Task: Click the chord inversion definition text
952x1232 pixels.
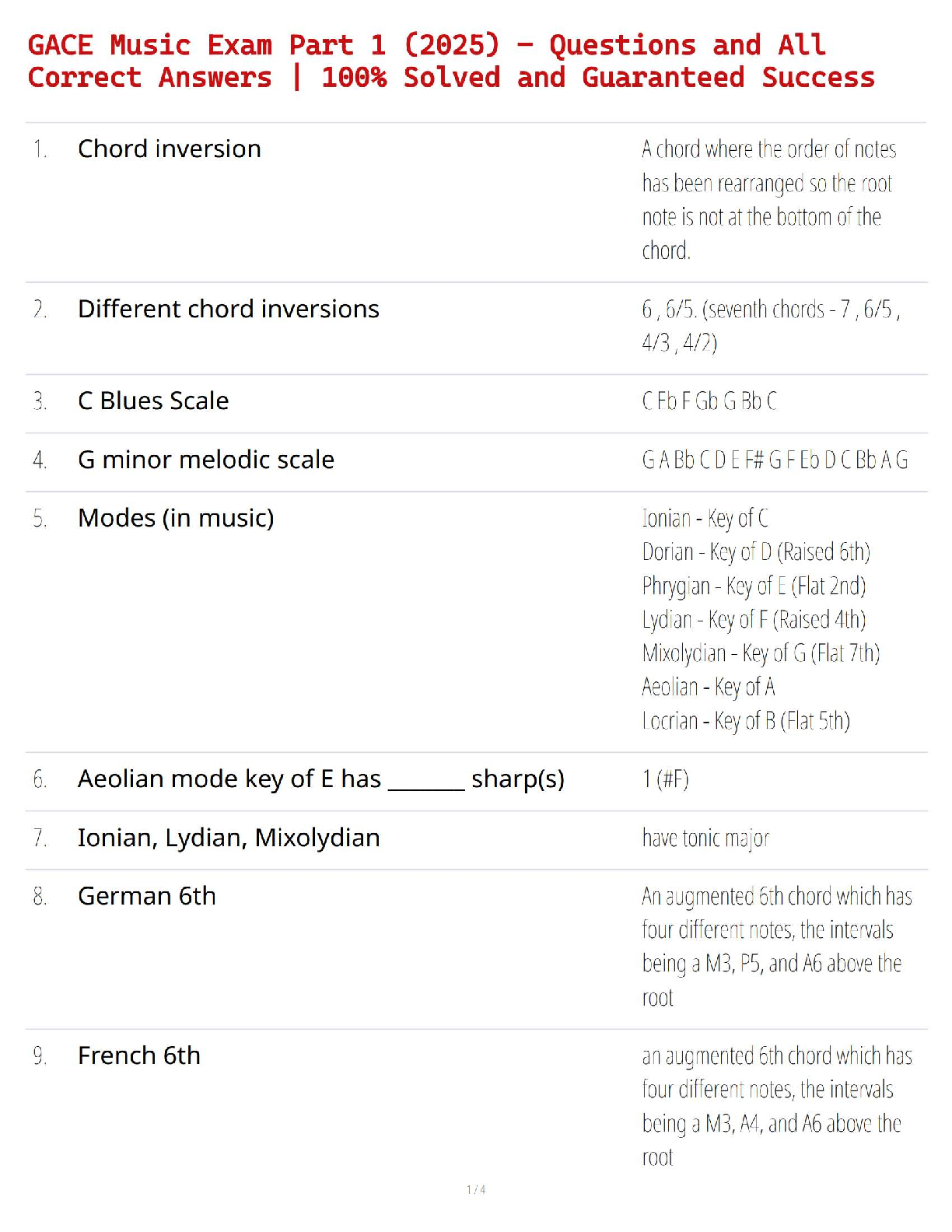Action: [768, 199]
